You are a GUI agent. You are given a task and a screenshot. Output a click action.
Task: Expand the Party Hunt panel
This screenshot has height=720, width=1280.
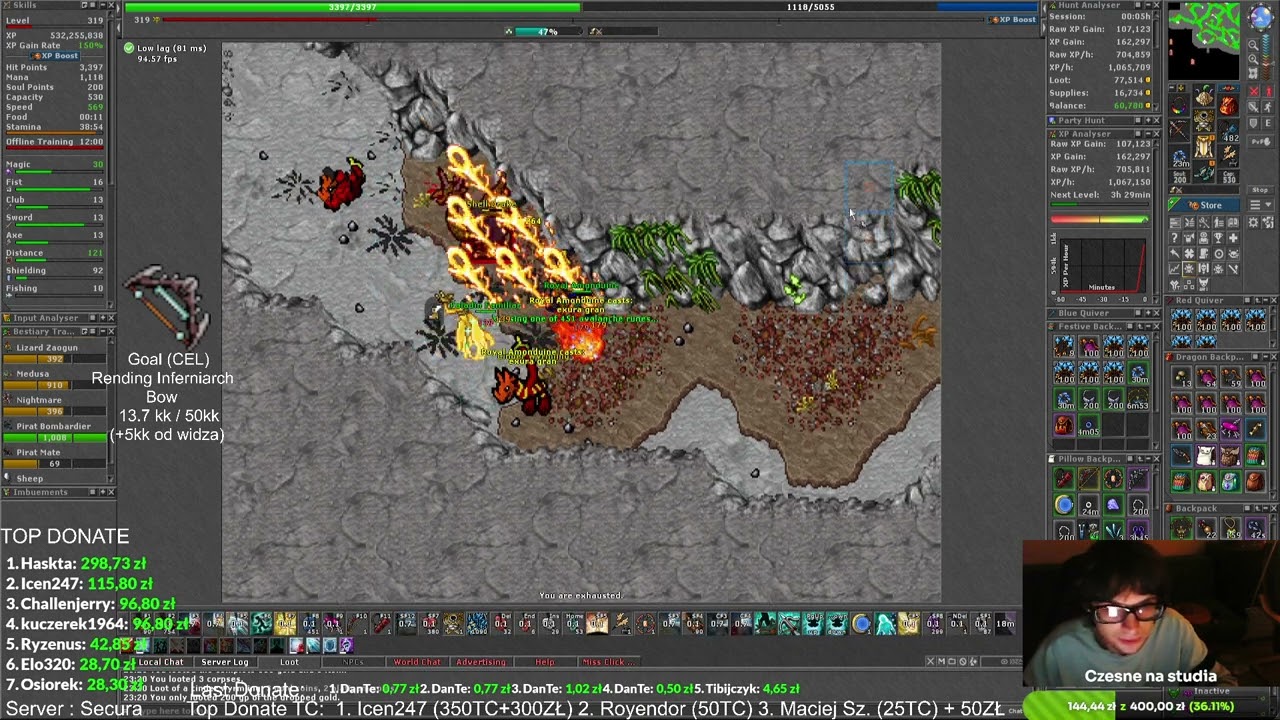tap(1148, 121)
